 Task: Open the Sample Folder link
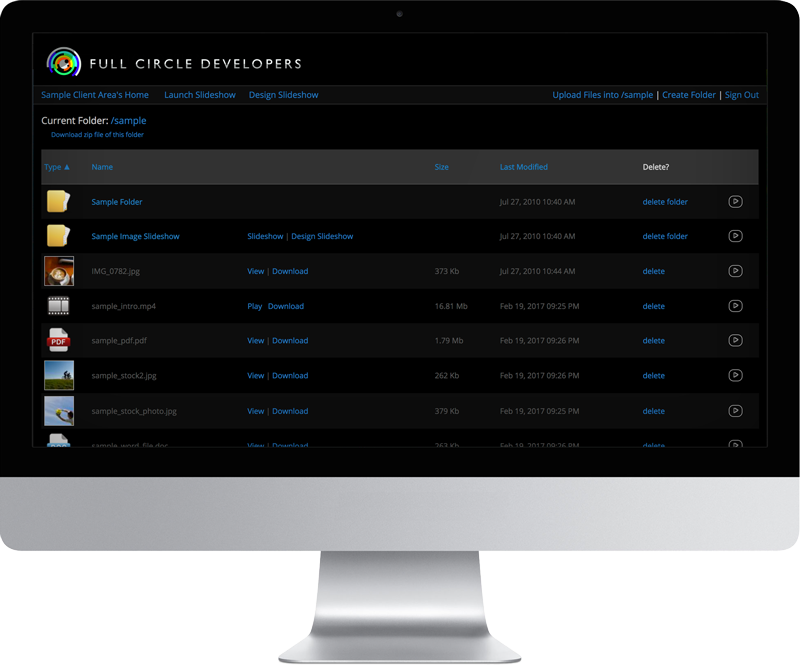point(117,202)
